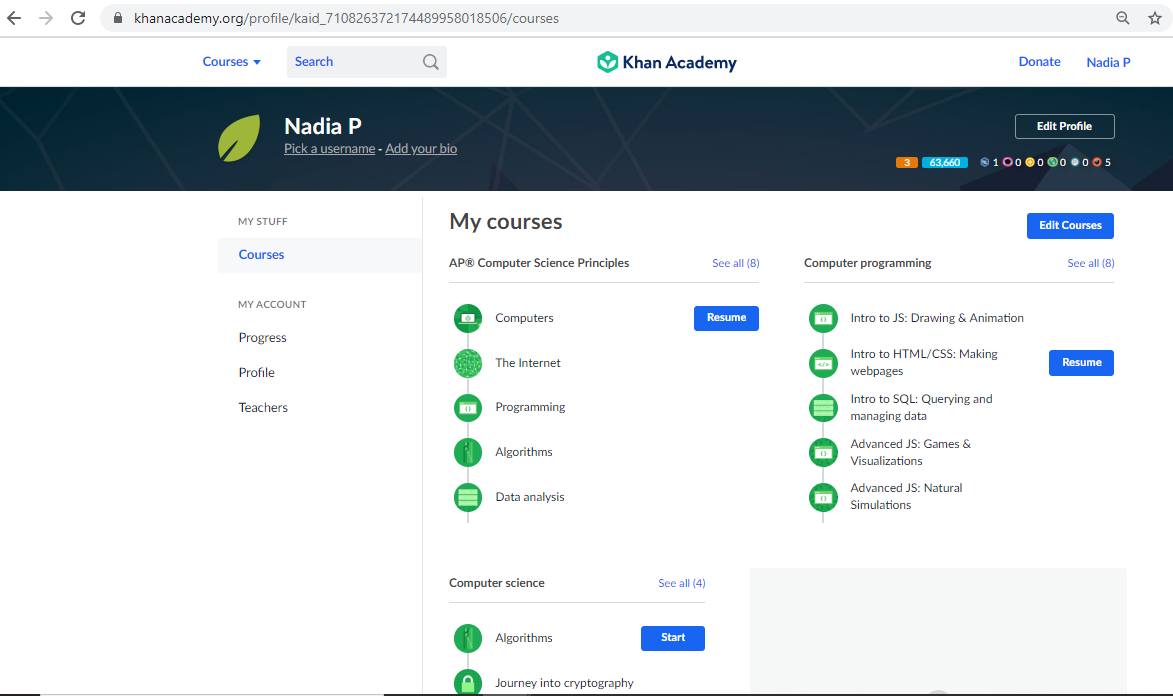Click the browser forward arrow
The width and height of the screenshot is (1173, 696).
pyautogui.click(x=46, y=18)
